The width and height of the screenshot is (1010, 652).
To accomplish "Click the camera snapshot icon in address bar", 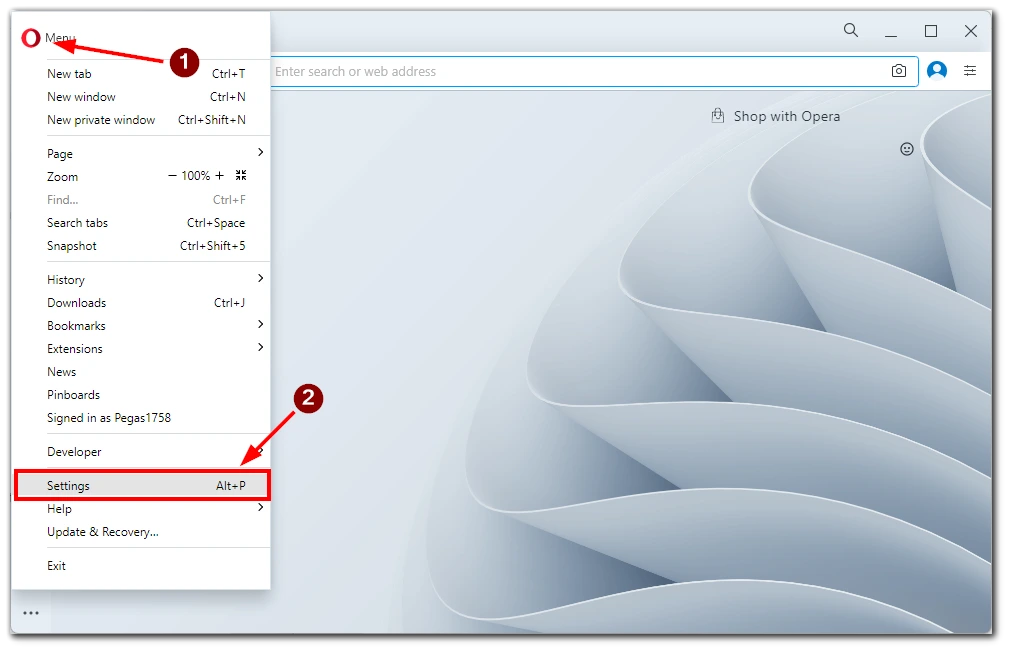I will (x=899, y=71).
